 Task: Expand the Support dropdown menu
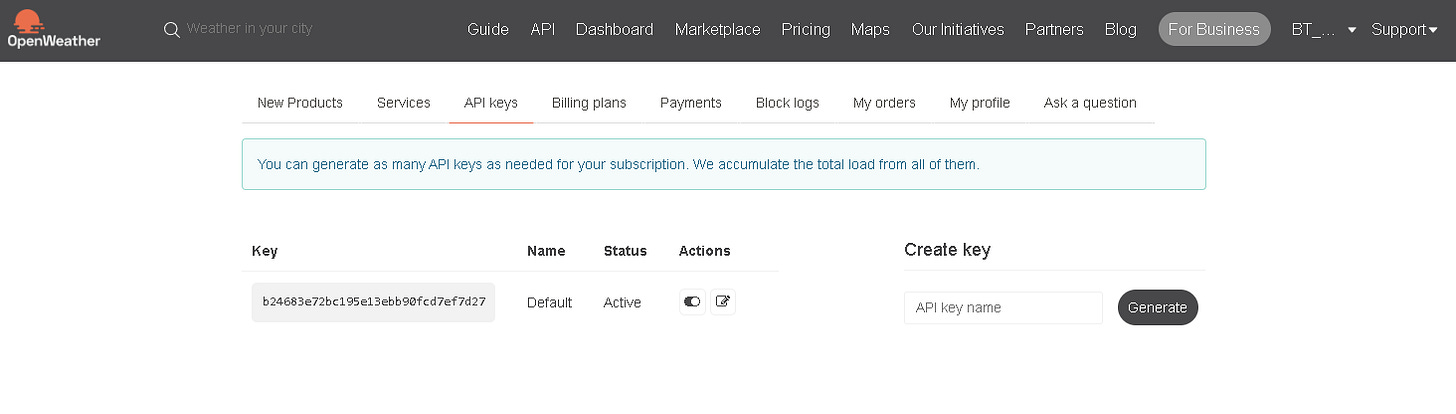(x=1405, y=29)
